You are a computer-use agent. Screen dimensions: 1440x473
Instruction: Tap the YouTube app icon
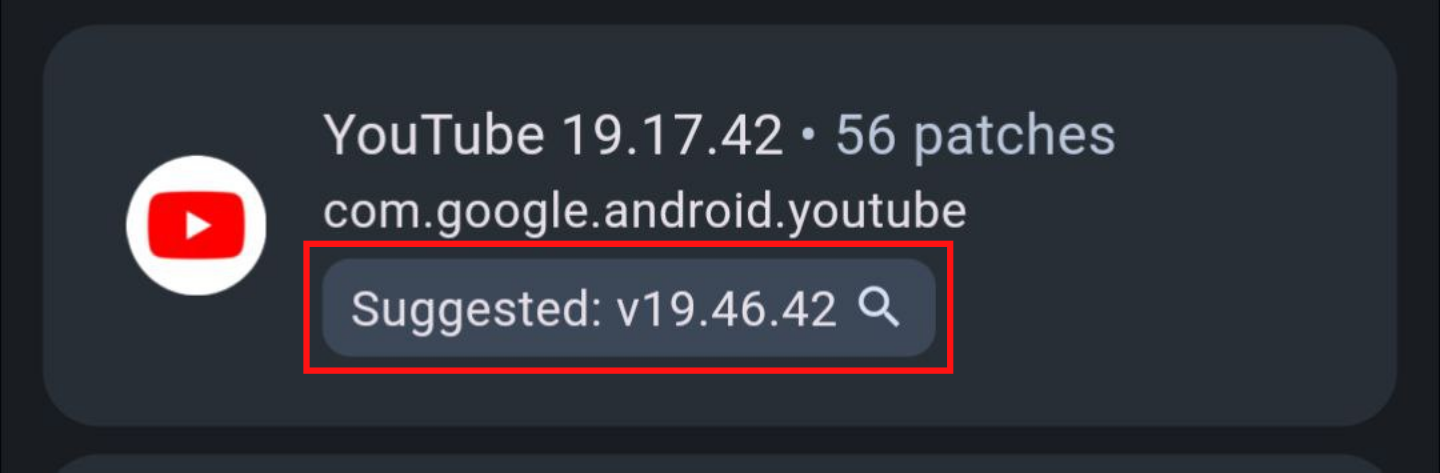pos(196,225)
